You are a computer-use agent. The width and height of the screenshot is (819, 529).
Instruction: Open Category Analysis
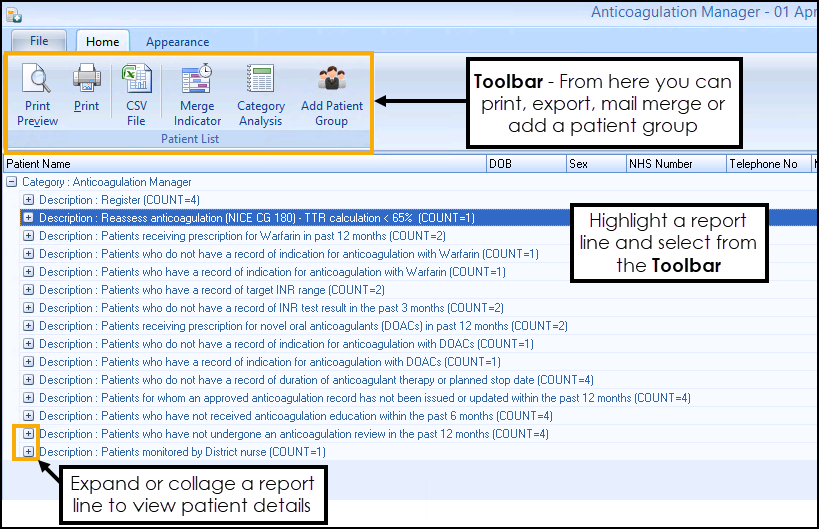pyautogui.click(x=260, y=95)
